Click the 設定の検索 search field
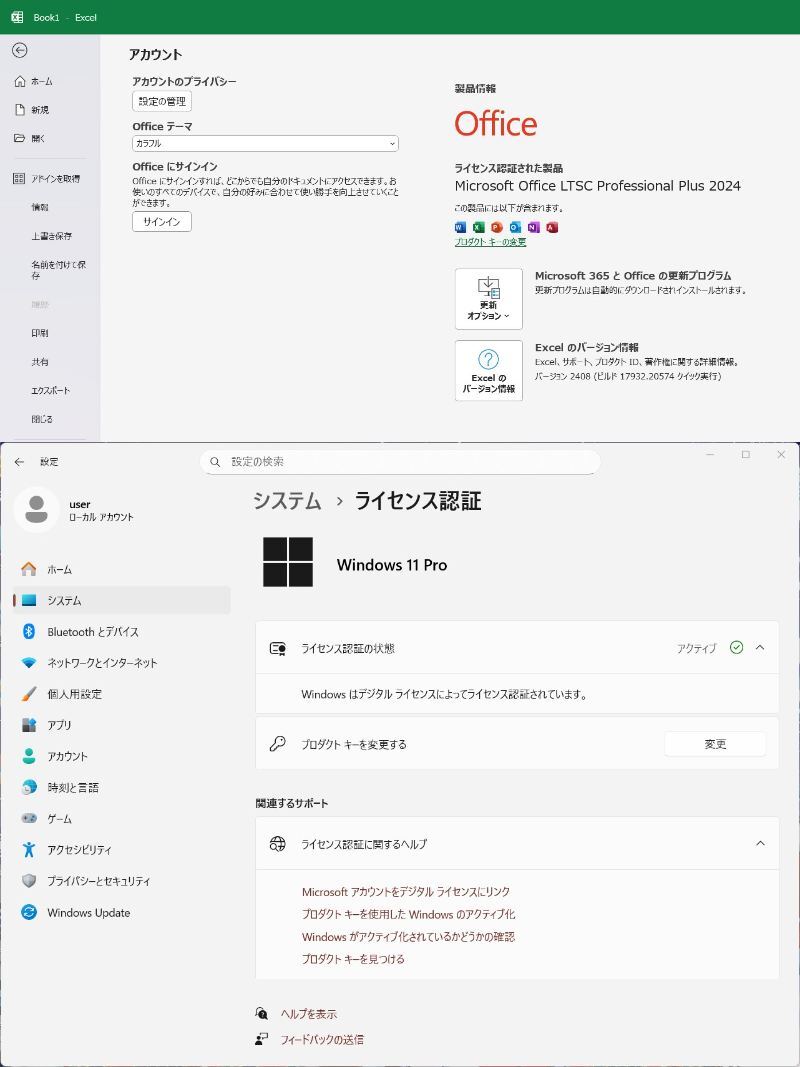This screenshot has height=1067, width=800. pyautogui.click(x=400, y=461)
